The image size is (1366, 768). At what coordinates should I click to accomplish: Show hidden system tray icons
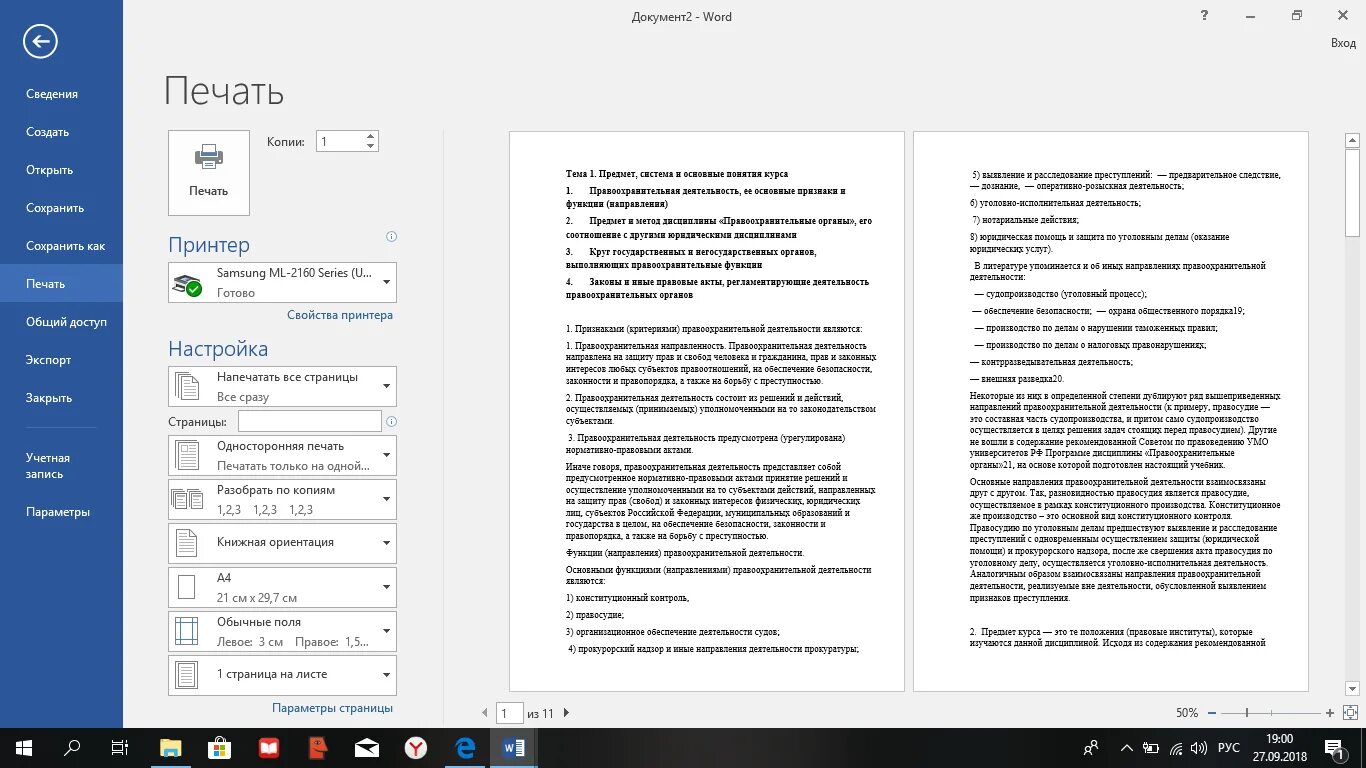1127,747
